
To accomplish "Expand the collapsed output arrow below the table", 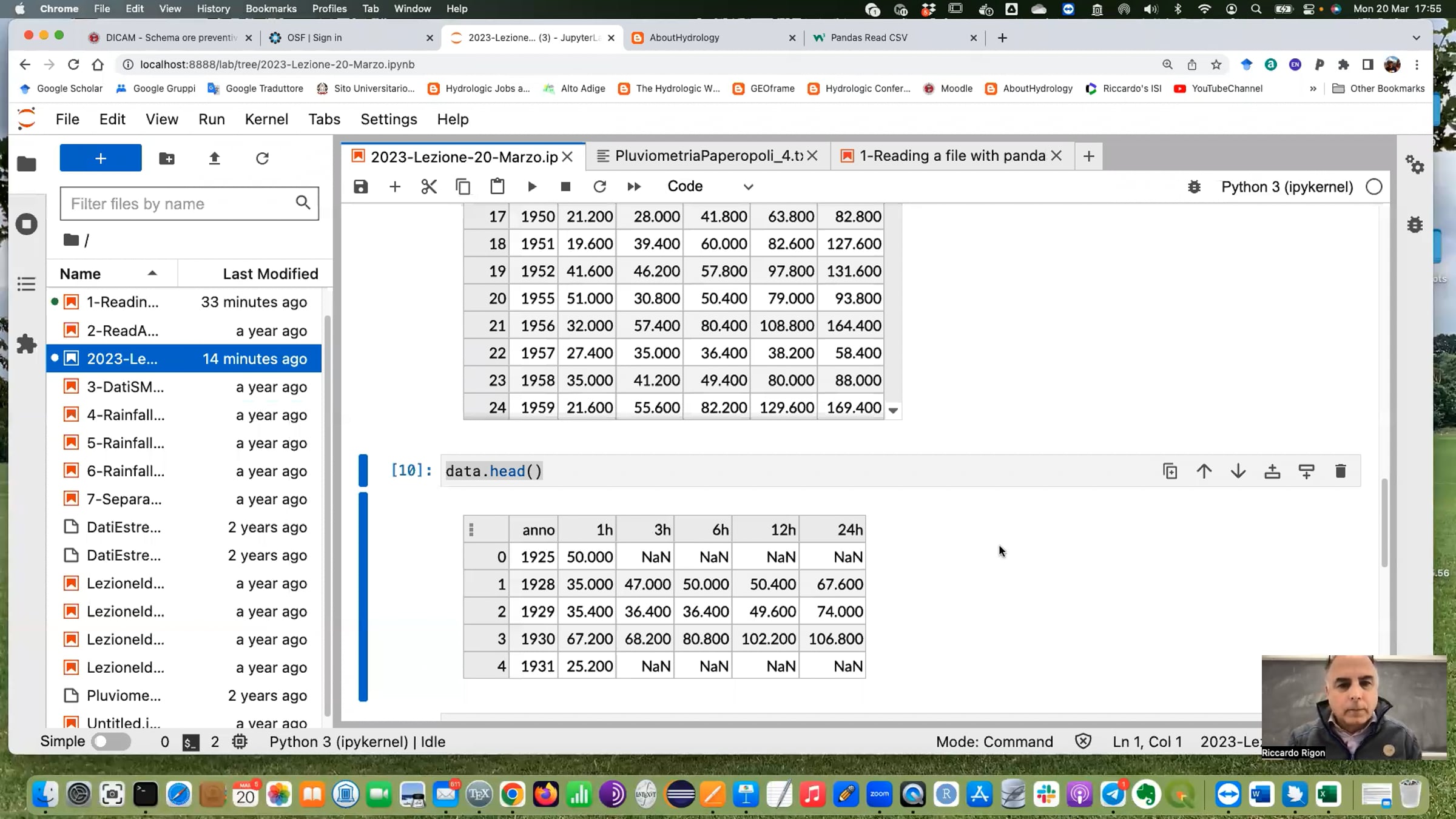I will pos(893,410).
